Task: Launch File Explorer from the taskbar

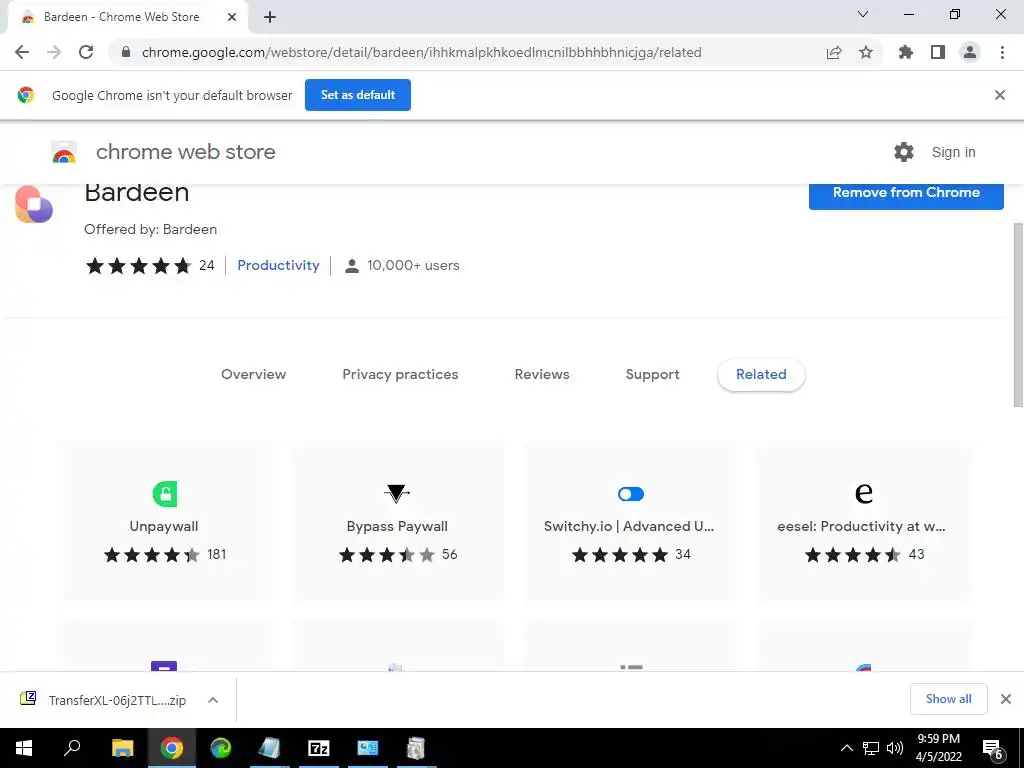Action: coord(122,748)
